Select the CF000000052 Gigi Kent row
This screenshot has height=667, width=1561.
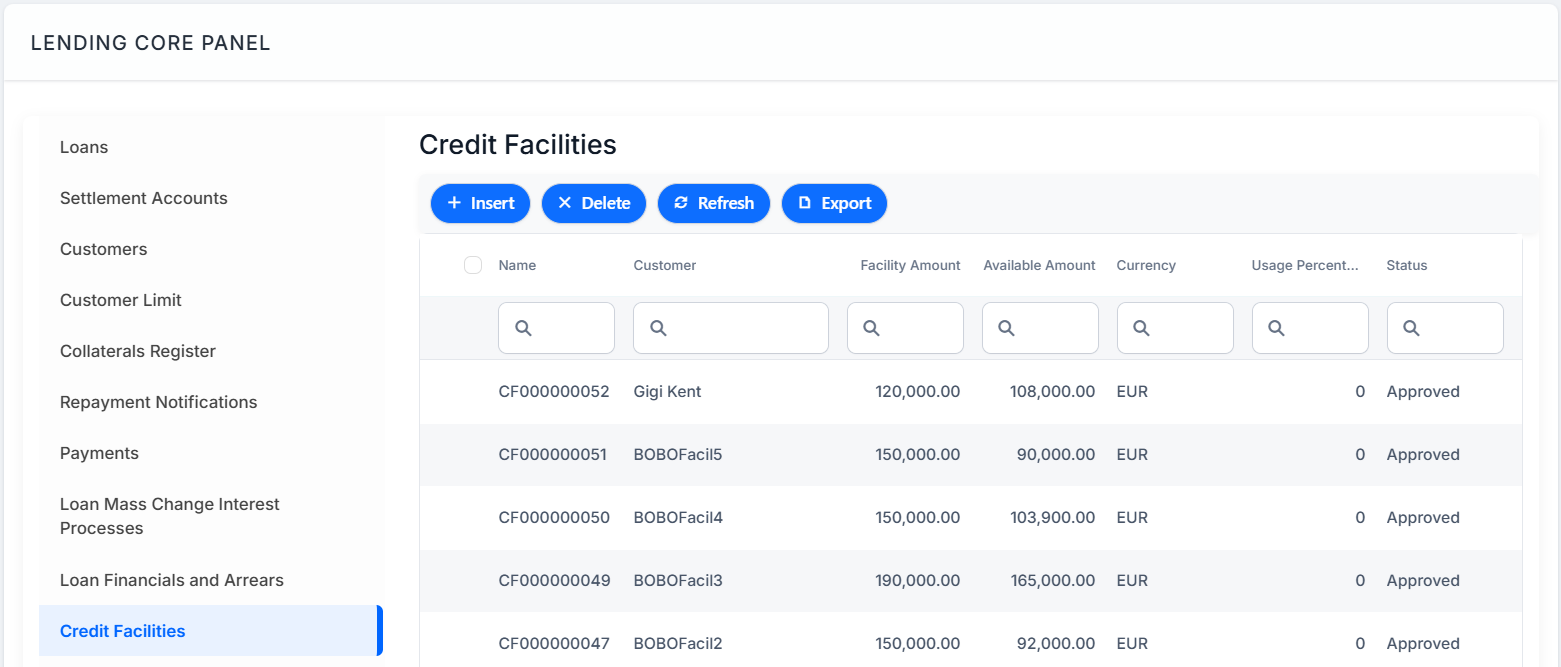(x=971, y=392)
